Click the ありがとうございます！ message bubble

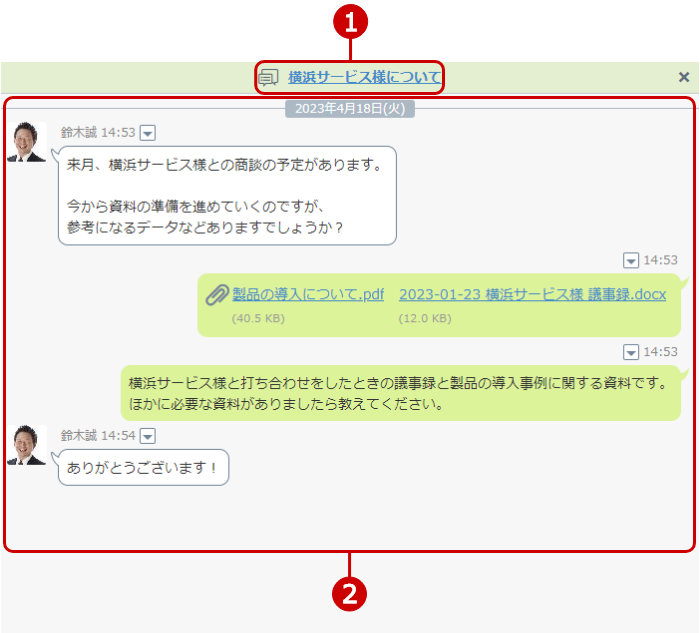click(x=143, y=468)
